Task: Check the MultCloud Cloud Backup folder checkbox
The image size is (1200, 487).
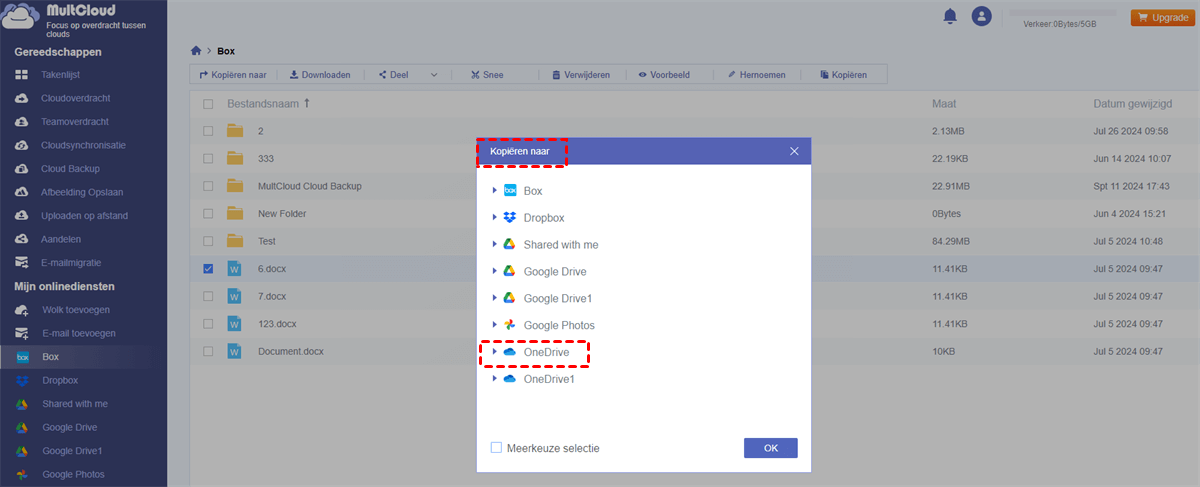Action: [x=208, y=186]
